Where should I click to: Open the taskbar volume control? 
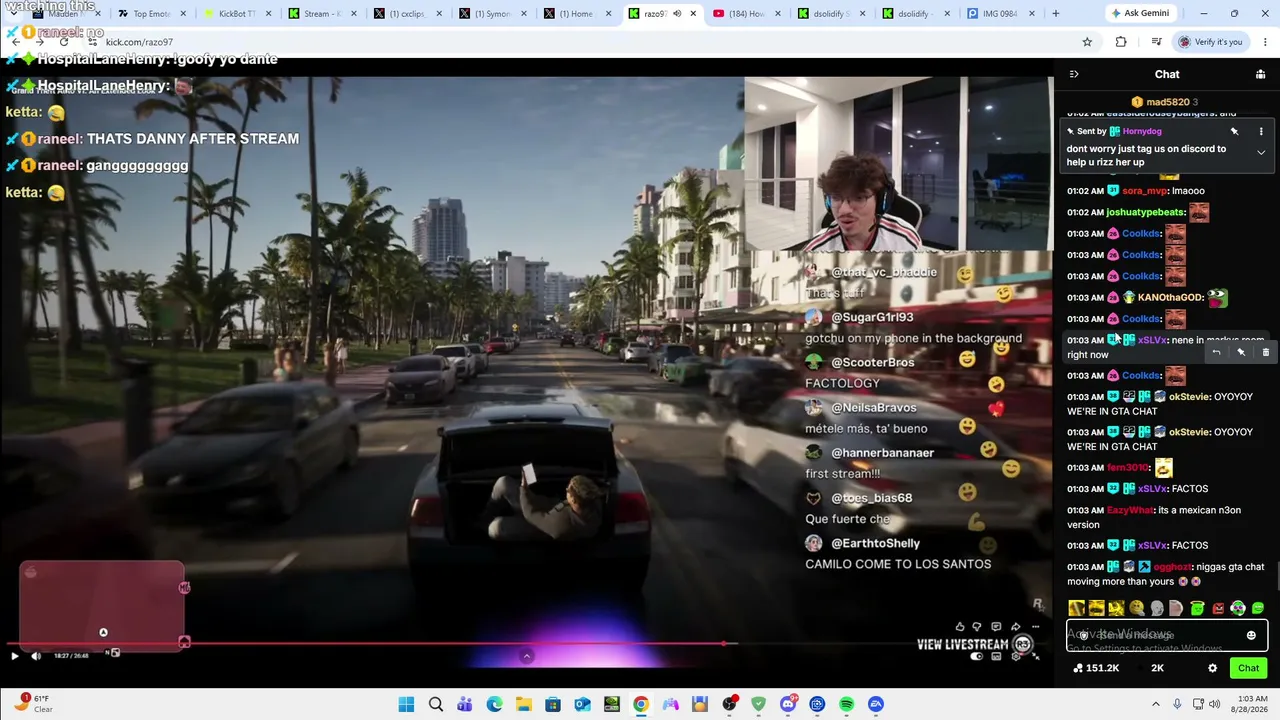pos(1214,704)
